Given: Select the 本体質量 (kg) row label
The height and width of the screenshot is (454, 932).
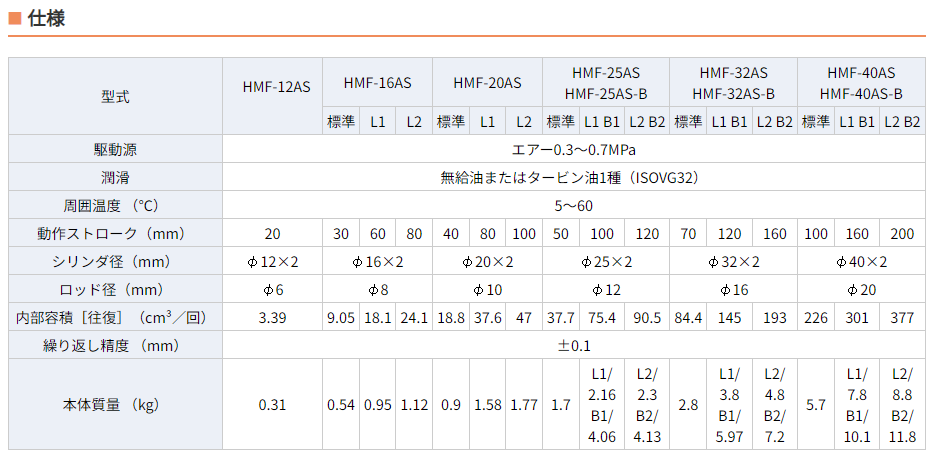Looking at the screenshot, I should 115,405.
